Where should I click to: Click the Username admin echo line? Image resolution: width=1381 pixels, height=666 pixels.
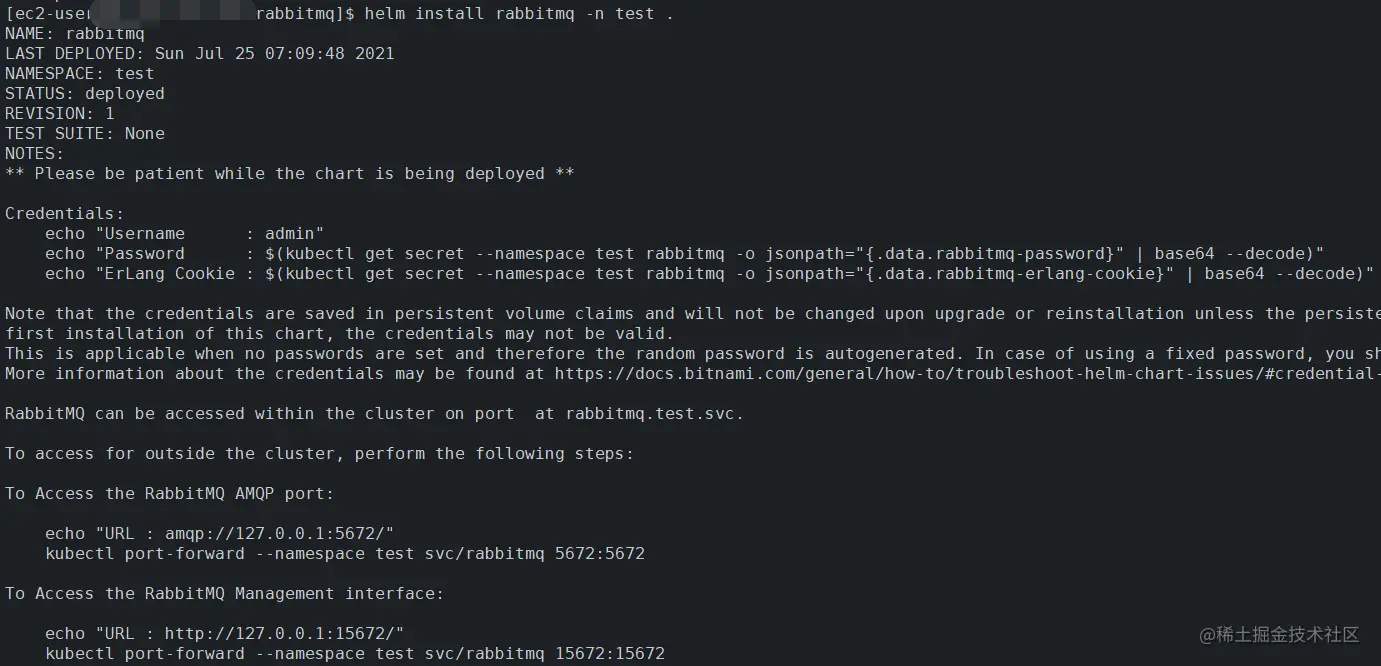click(x=185, y=233)
